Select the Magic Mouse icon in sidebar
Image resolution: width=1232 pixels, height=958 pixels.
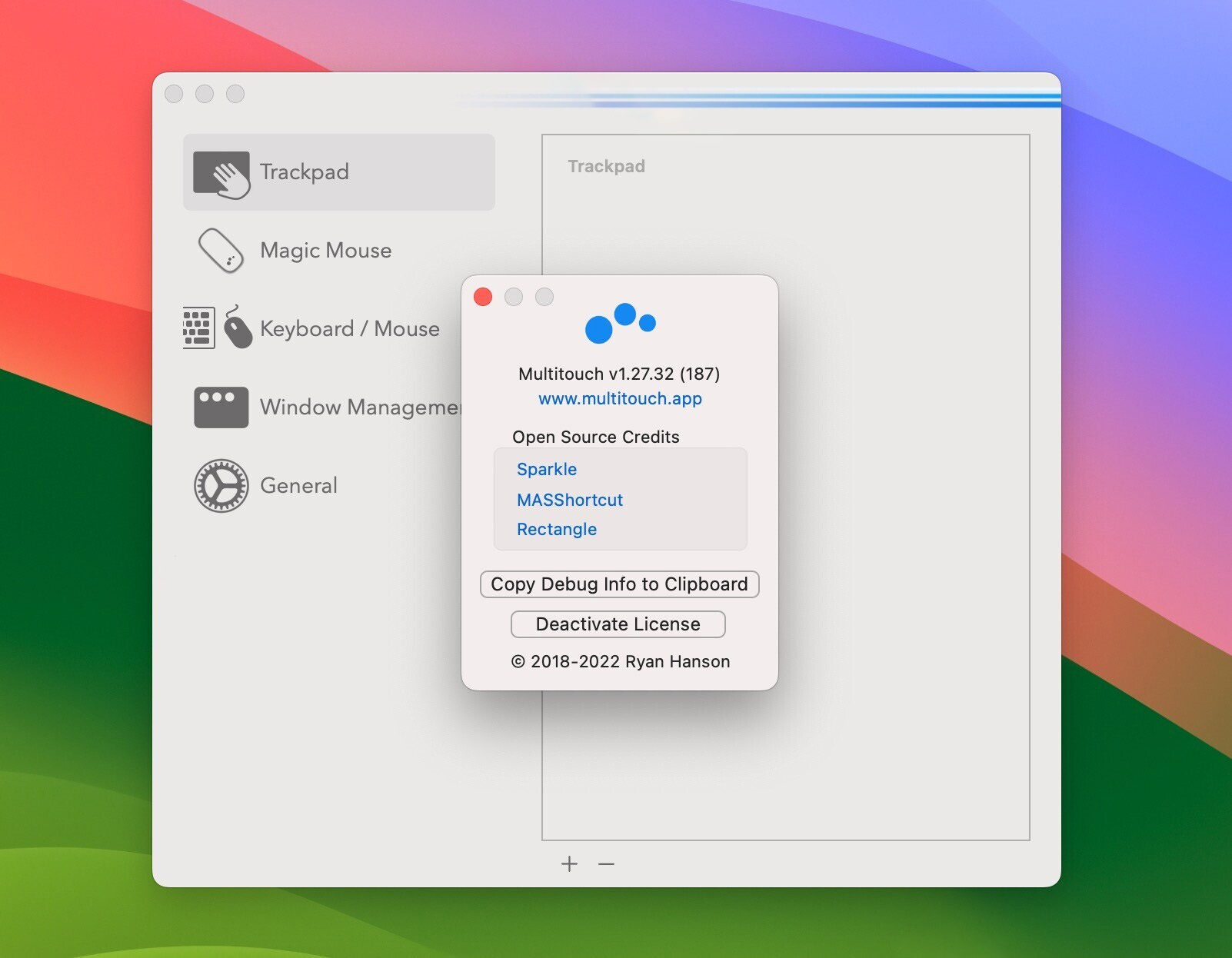coord(221,251)
